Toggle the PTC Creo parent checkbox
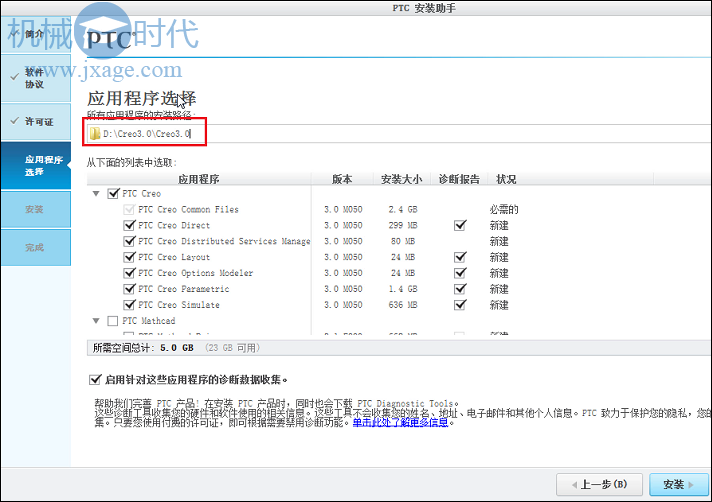712x502 pixels. (x=113, y=194)
